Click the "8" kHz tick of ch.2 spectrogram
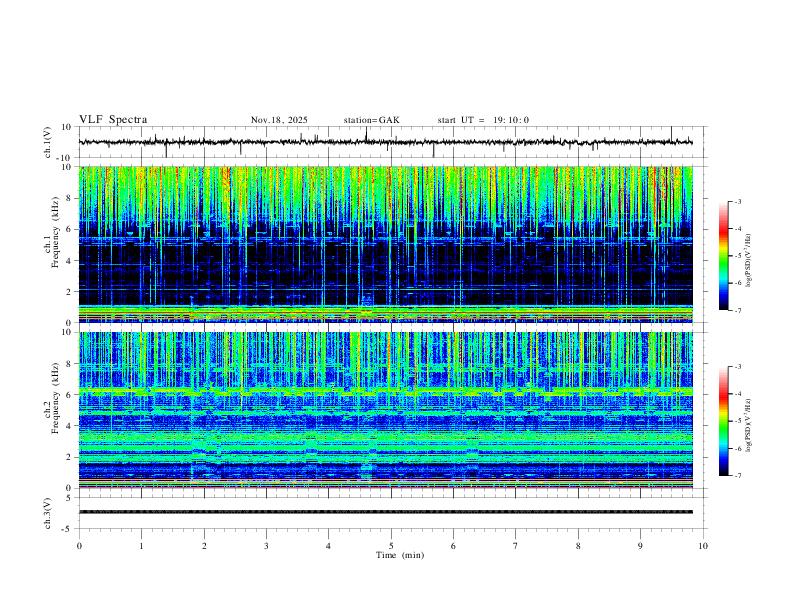Screen dimensions: 792x612 coord(70,364)
